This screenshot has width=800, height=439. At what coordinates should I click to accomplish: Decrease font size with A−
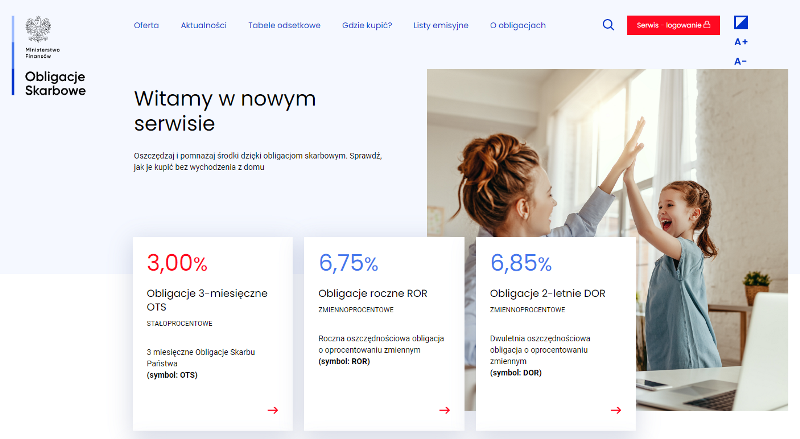click(740, 61)
